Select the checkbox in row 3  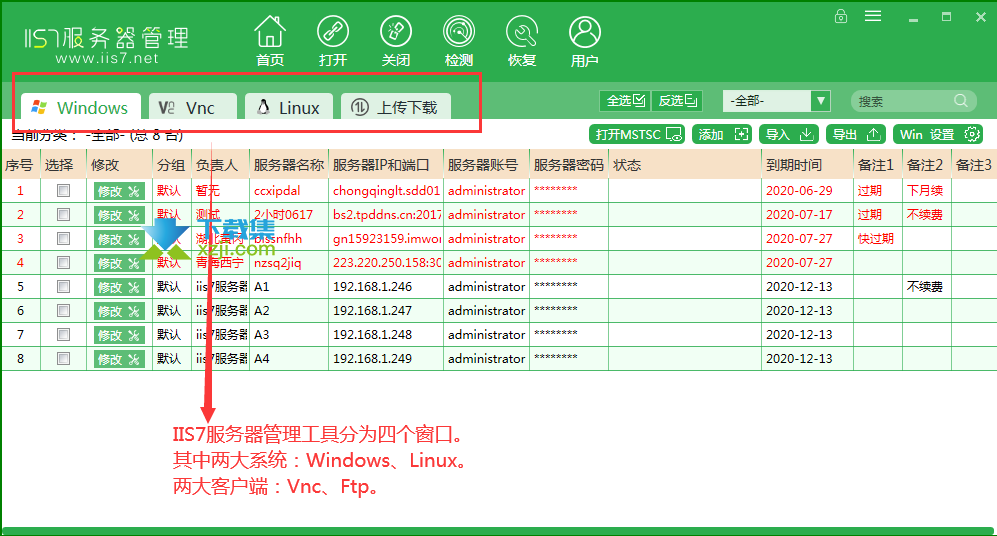pos(63,238)
